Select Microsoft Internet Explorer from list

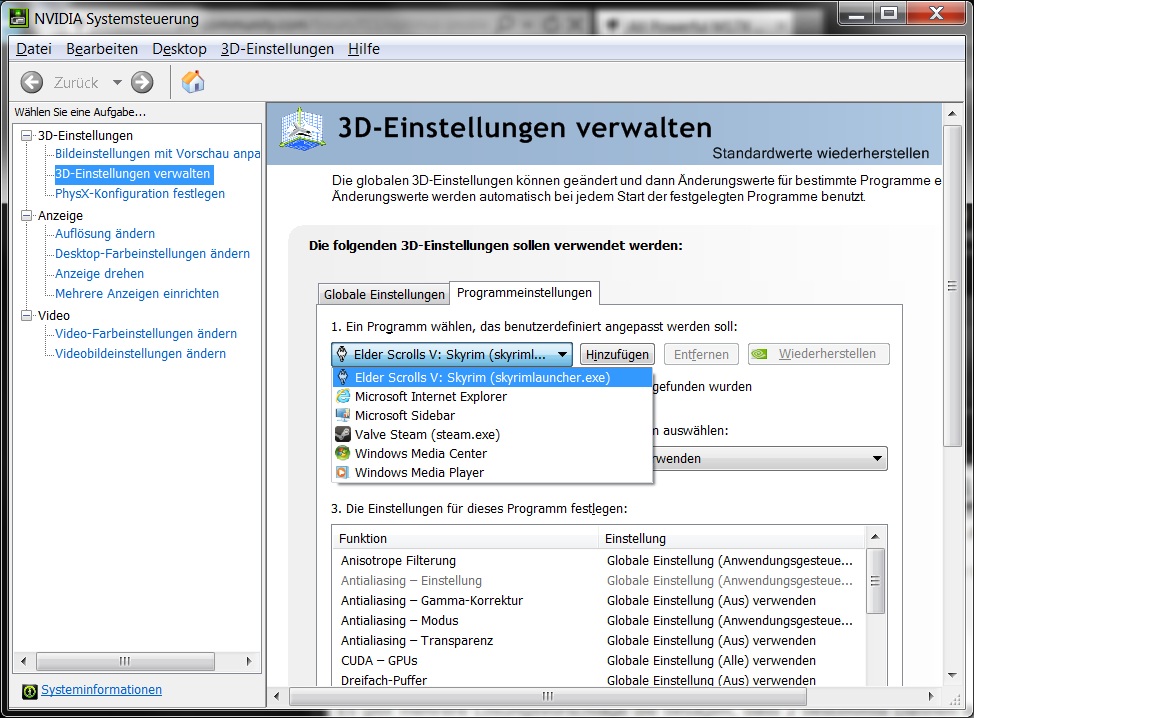click(430, 397)
